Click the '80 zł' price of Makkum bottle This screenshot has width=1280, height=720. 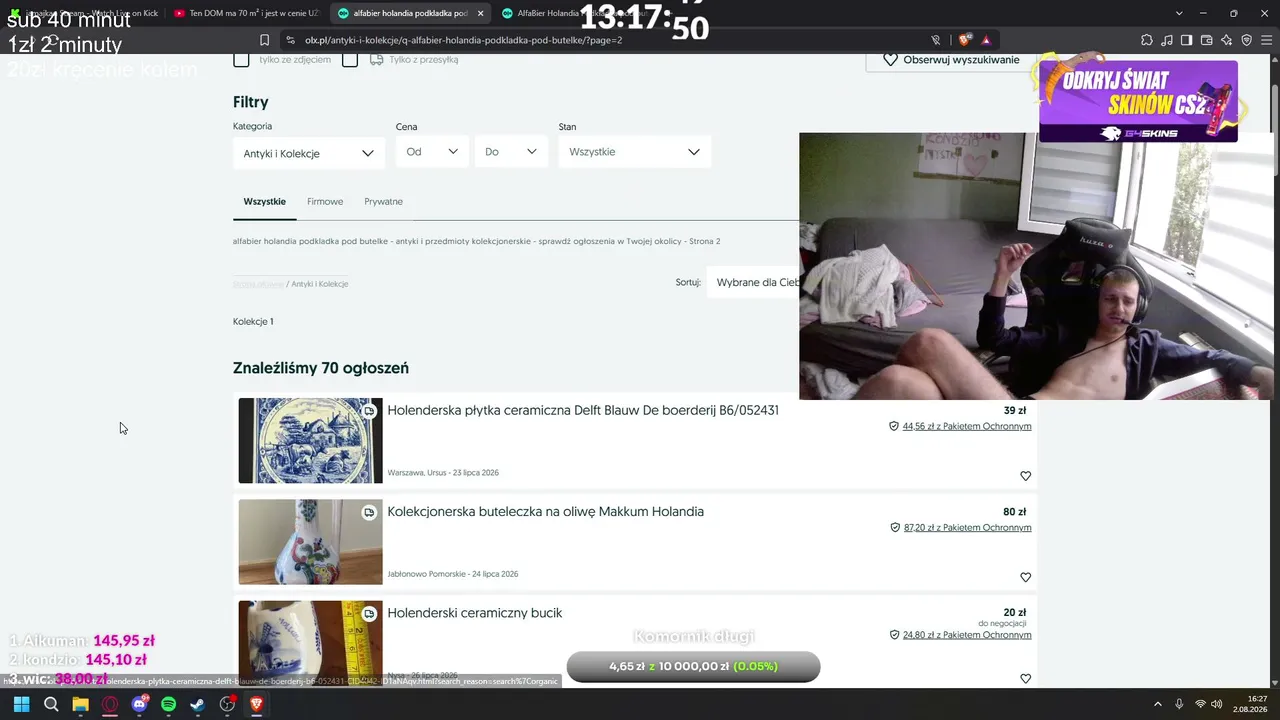1015,512
